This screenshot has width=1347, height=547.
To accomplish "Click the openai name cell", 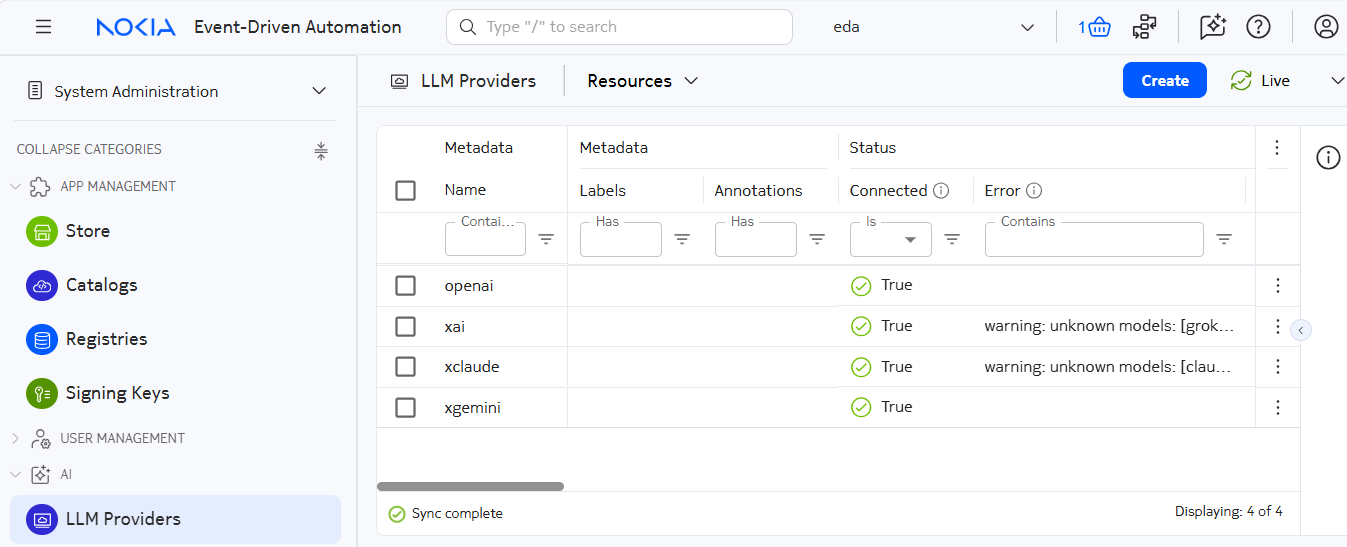I will click(x=469, y=286).
